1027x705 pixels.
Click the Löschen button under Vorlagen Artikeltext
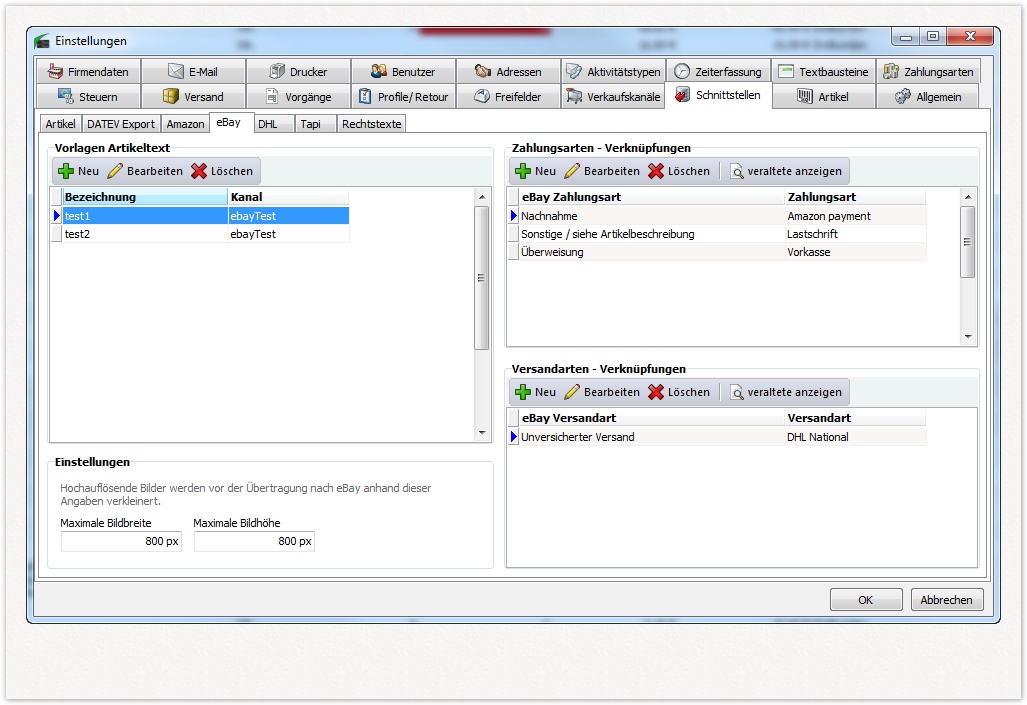point(222,171)
